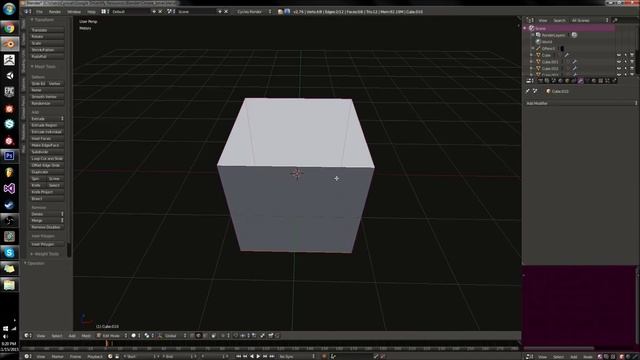
Task: Toggle visibility eye for Cube in outliner
Action: tap(619, 55)
